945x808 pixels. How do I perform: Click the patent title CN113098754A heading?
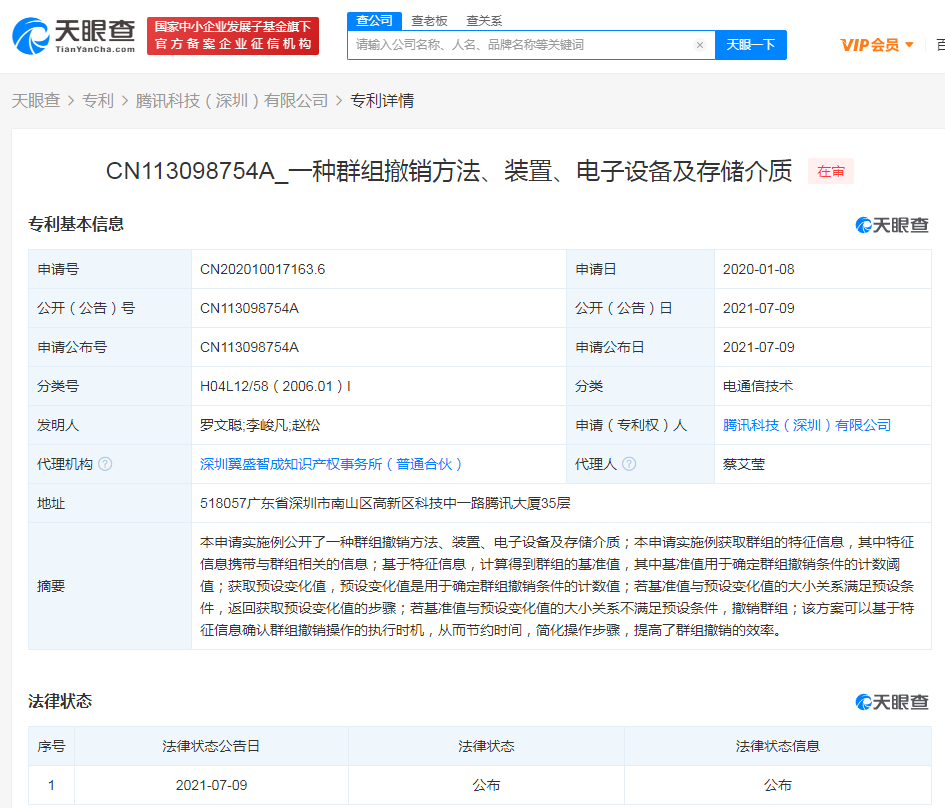tap(448, 171)
